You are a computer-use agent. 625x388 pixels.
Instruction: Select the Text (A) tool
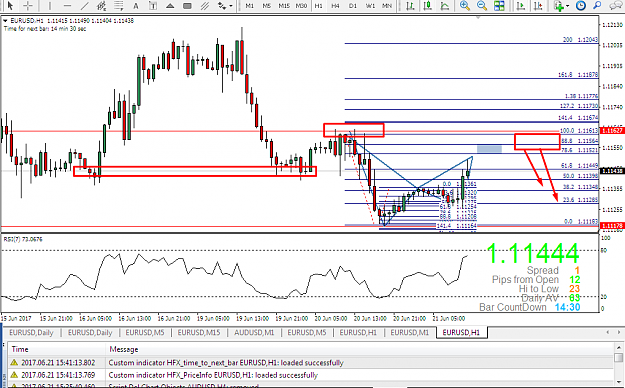(136, 6)
